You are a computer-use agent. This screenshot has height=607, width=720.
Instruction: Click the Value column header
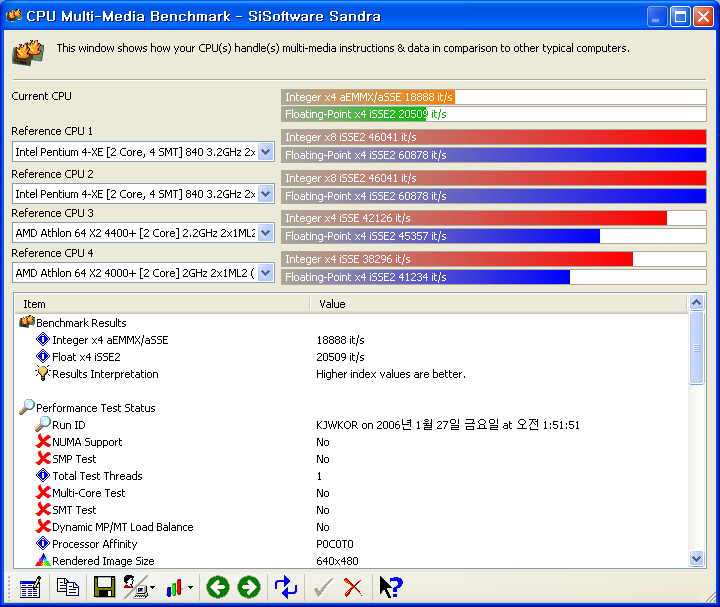498,304
